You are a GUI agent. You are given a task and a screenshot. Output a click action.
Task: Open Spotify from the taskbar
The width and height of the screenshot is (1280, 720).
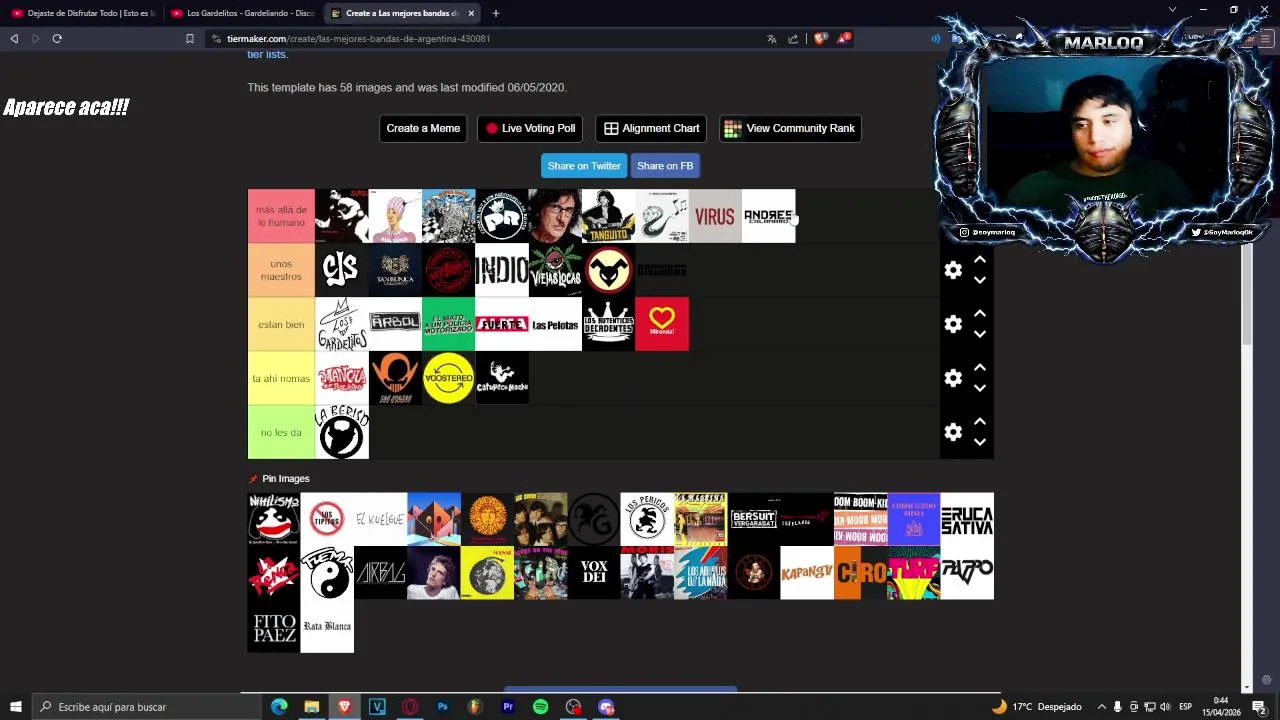click(x=540, y=707)
